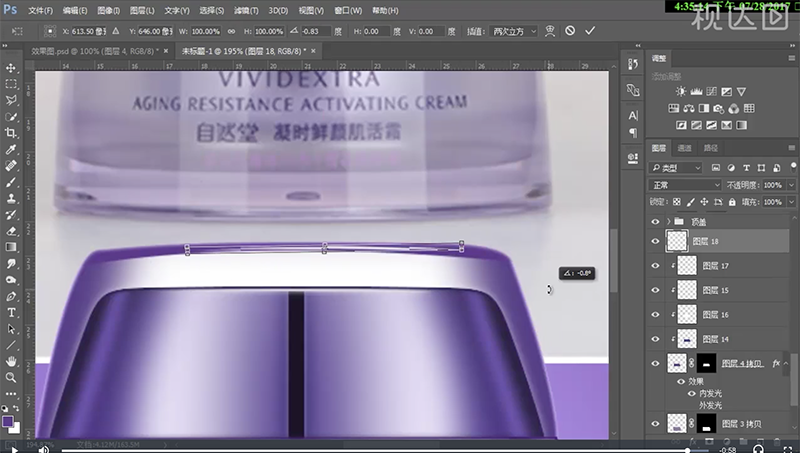Toggle the link width-height proportions icon
Viewport: 800px width, 453px height.
click(x=232, y=31)
